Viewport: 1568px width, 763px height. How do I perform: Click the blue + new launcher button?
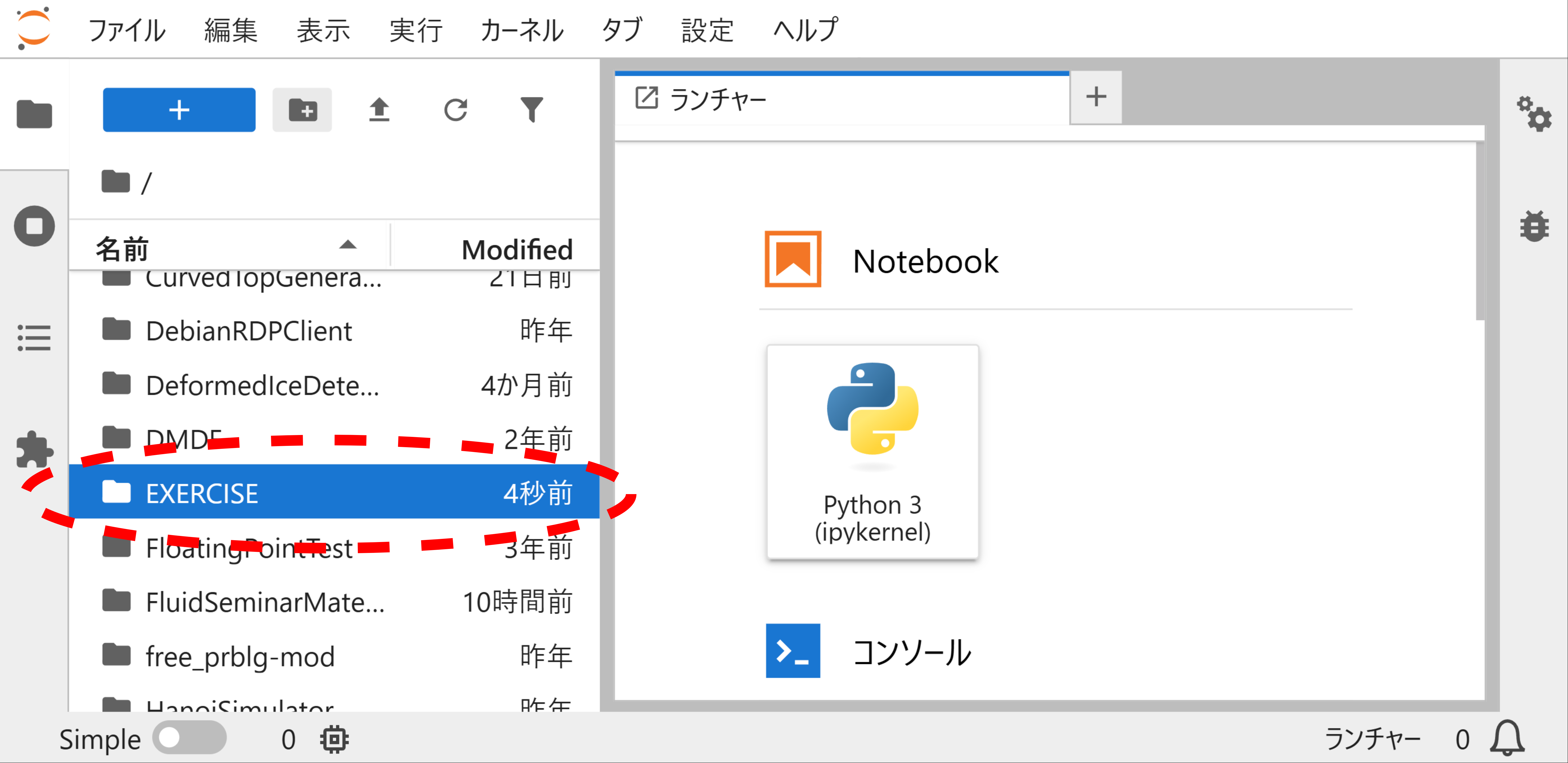click(x=179, y=110)
